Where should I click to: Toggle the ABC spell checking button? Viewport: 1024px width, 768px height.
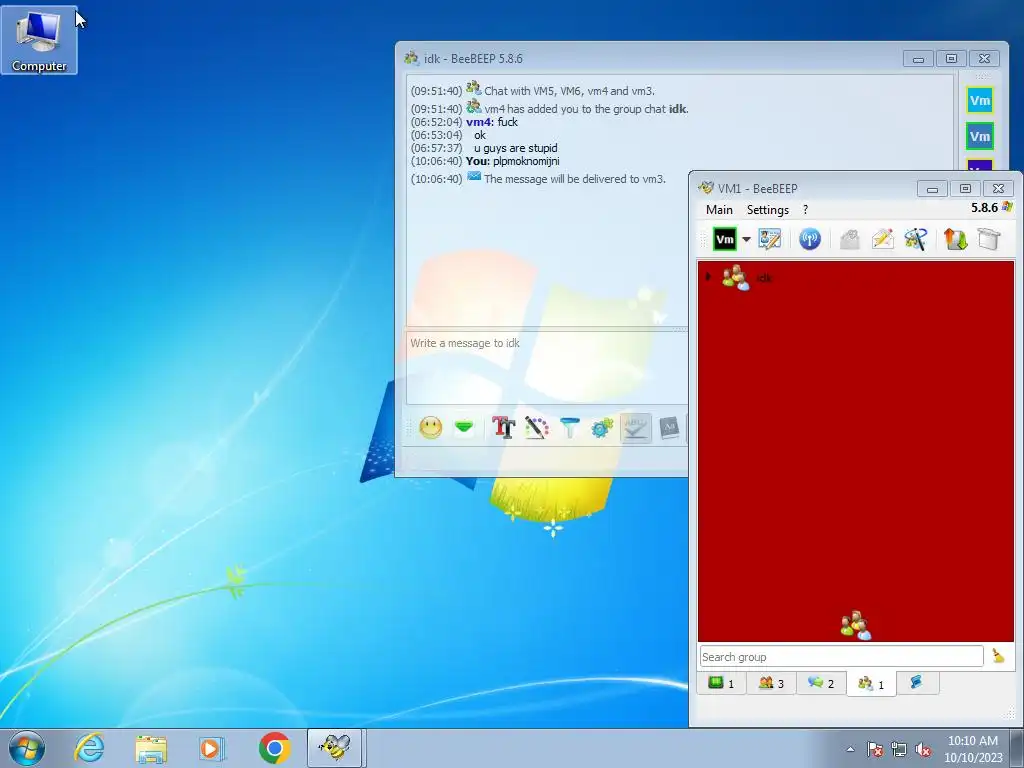point(635,428)
